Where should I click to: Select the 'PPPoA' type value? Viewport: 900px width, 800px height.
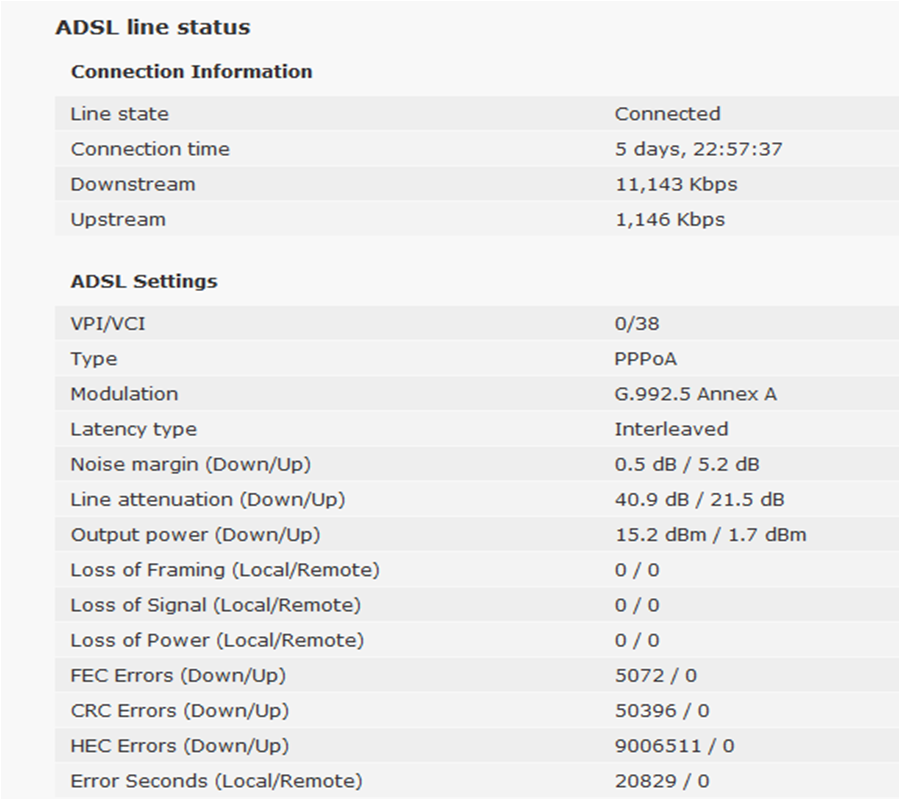[x=645, y=359]
